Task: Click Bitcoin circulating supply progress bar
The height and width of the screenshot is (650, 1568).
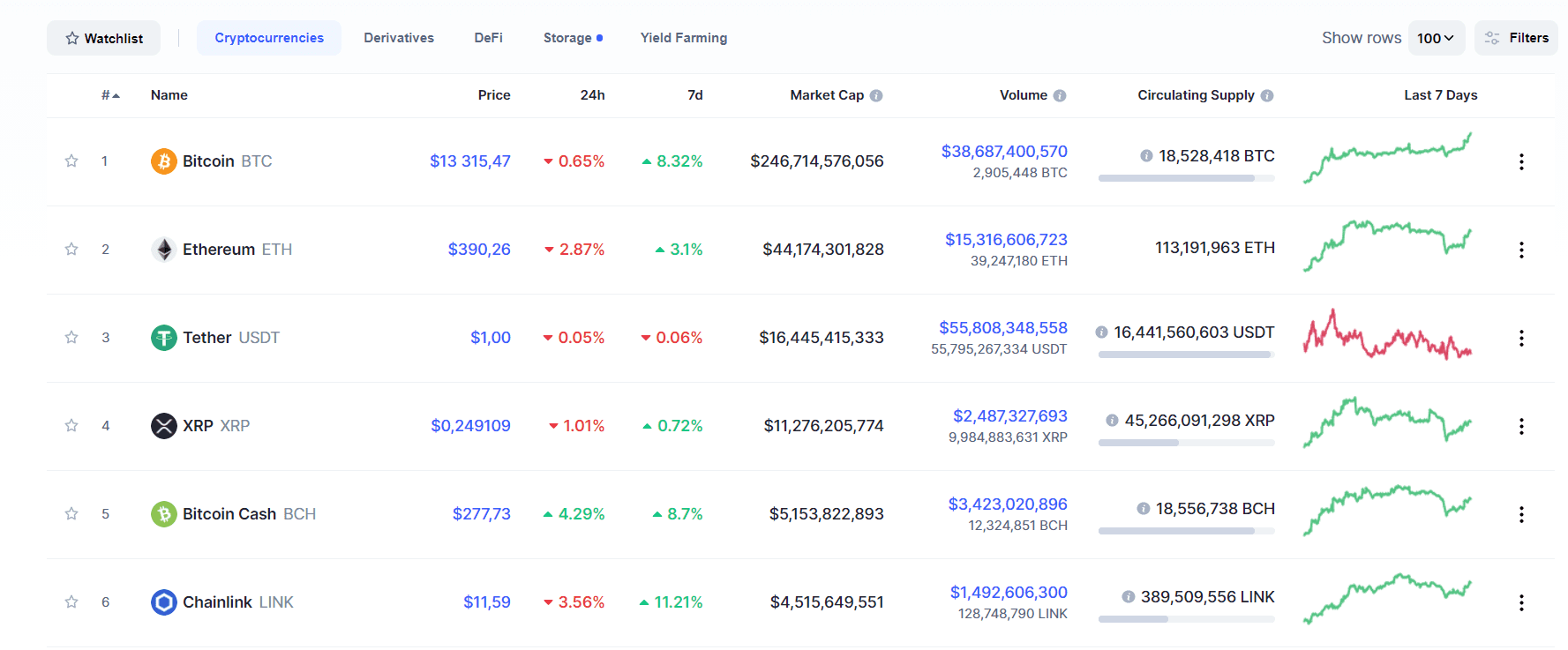Action: [1187, 178]
